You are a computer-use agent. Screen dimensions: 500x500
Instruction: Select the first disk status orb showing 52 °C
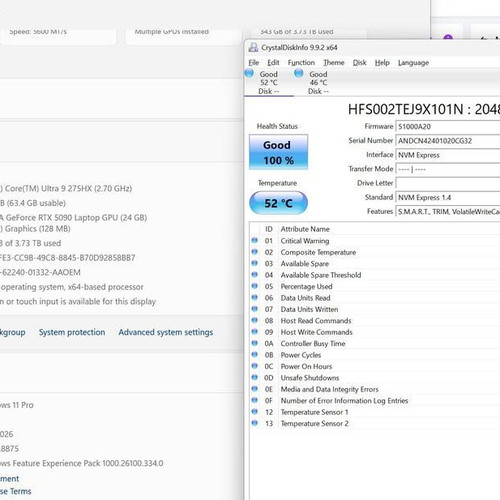coord(249,73)
